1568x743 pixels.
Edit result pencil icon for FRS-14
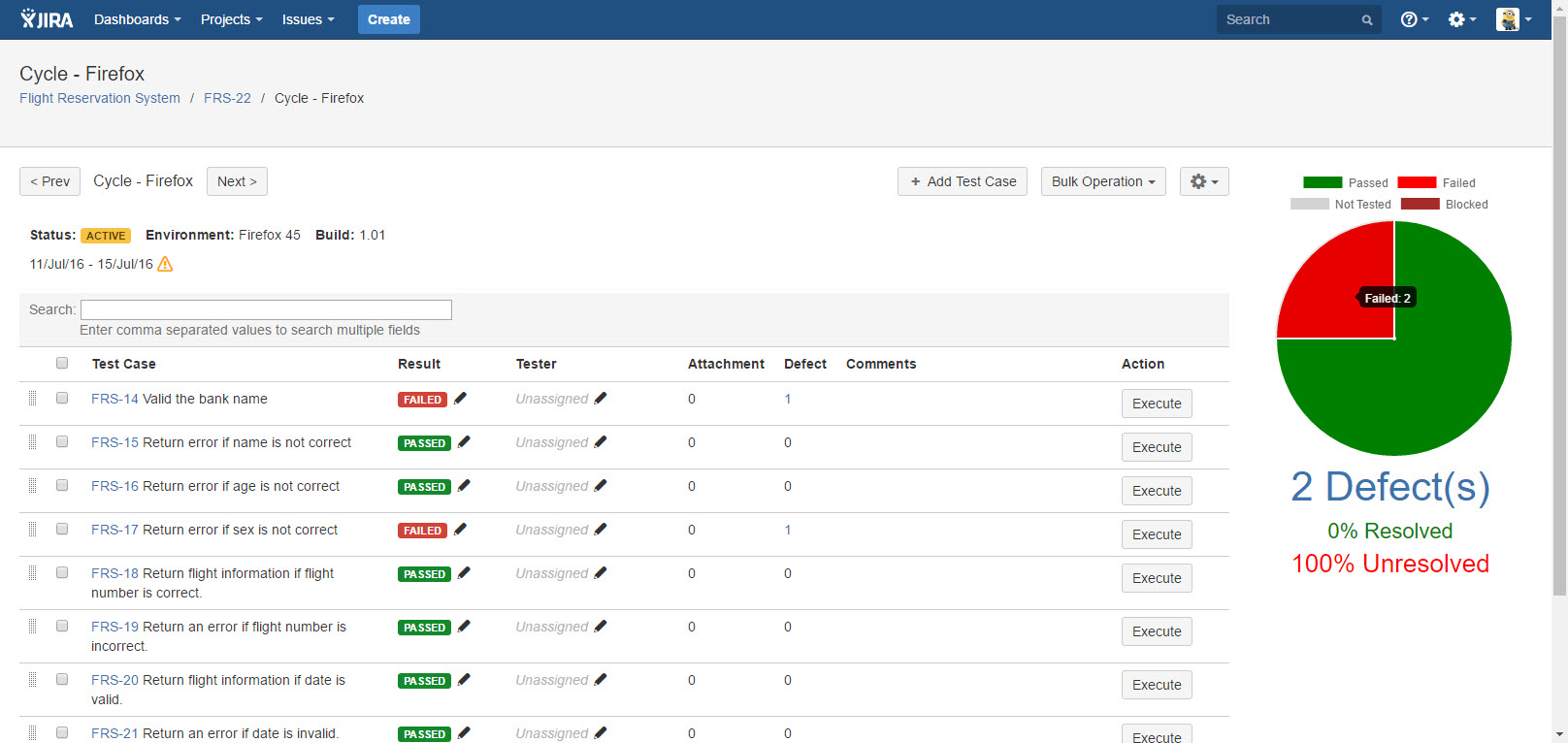coord(461,398)
